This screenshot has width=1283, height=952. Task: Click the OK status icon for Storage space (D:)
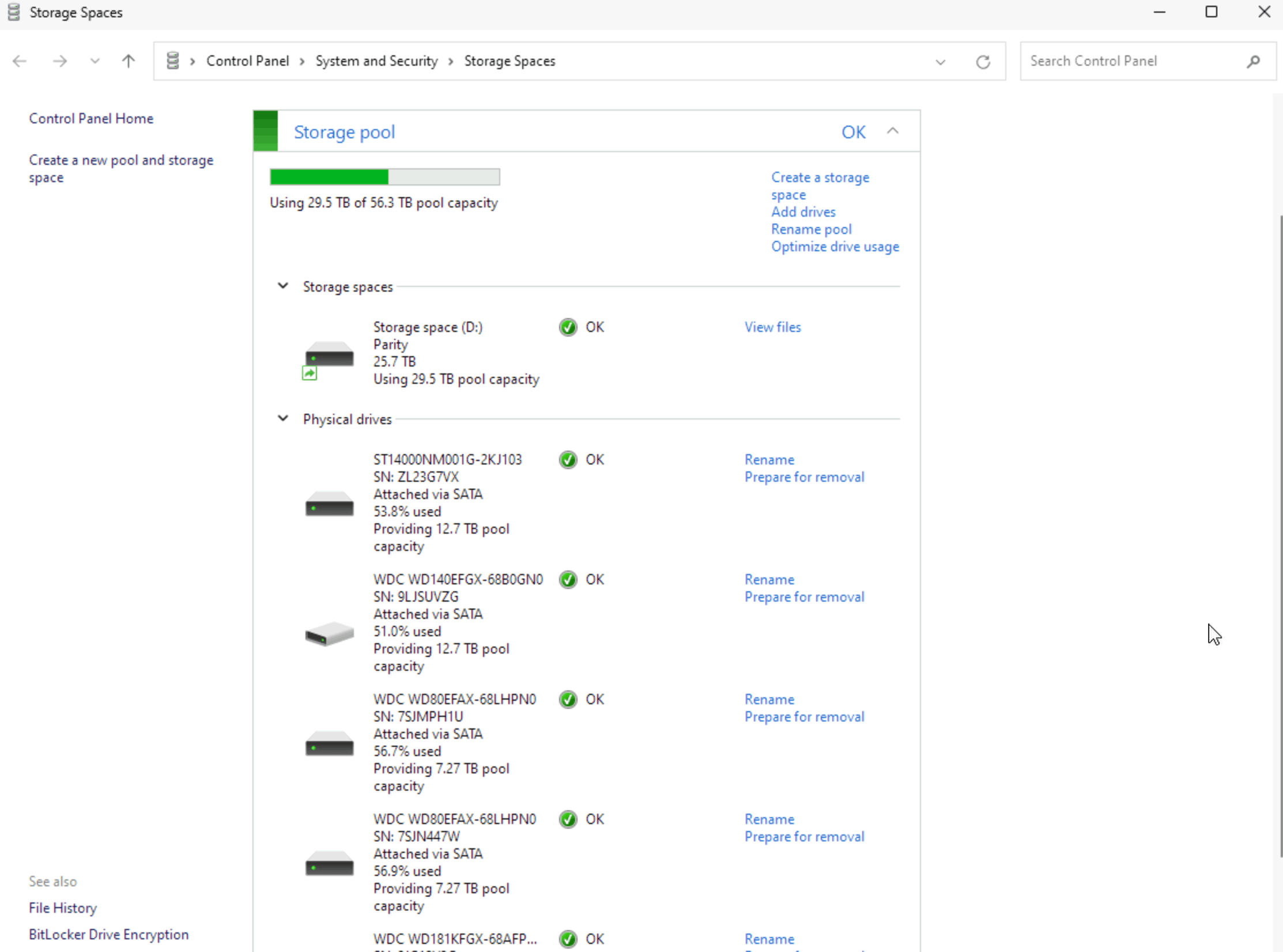[x=568, y=327]
